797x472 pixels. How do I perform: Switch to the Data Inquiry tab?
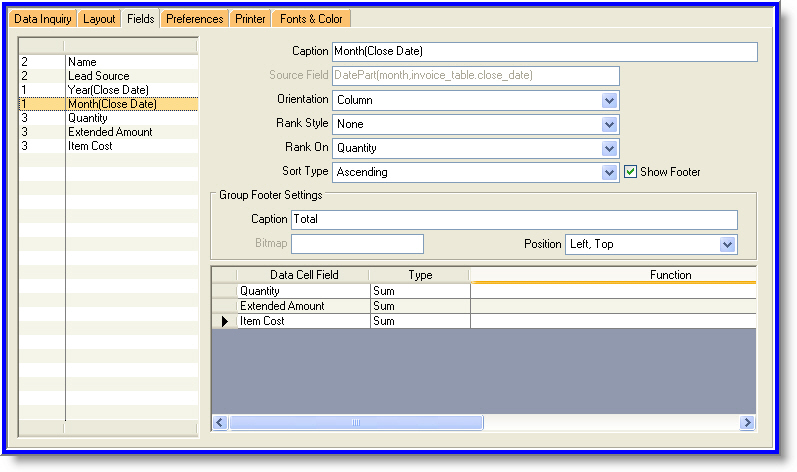pyautogui.click(x=43, y=19)
